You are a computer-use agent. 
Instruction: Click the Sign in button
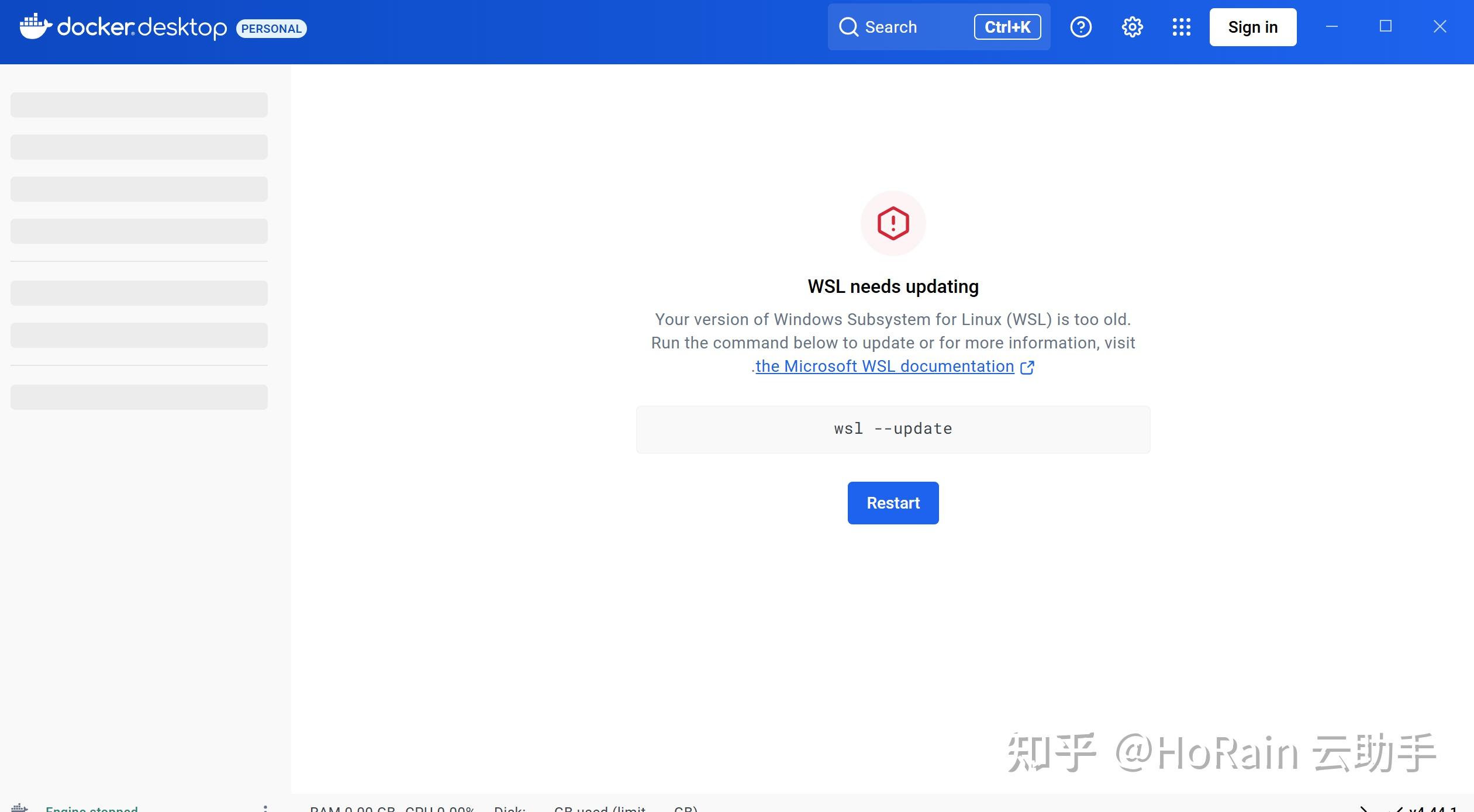(1252, 27)
